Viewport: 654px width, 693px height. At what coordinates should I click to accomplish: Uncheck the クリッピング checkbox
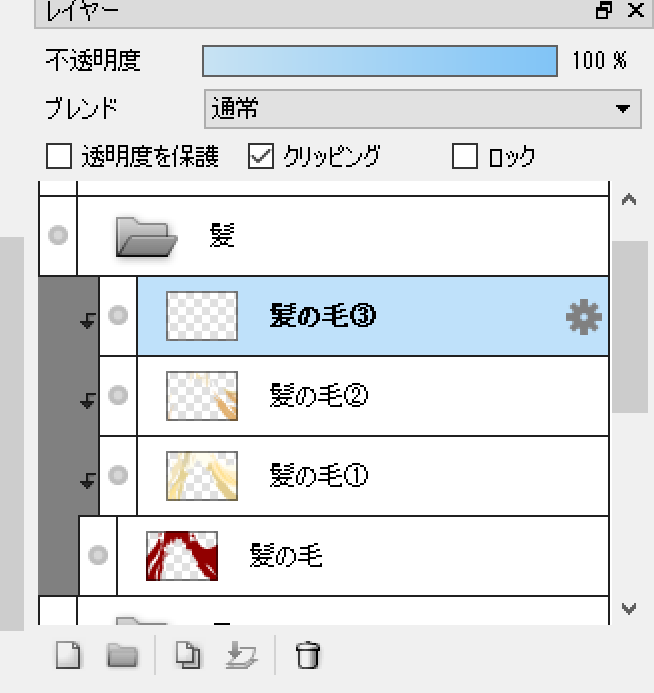pos(260,156)
